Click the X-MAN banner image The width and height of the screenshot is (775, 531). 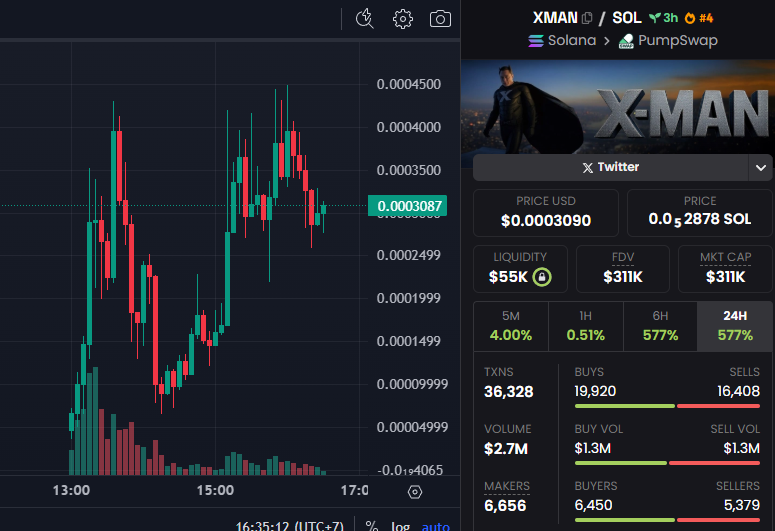coord(617,107)
